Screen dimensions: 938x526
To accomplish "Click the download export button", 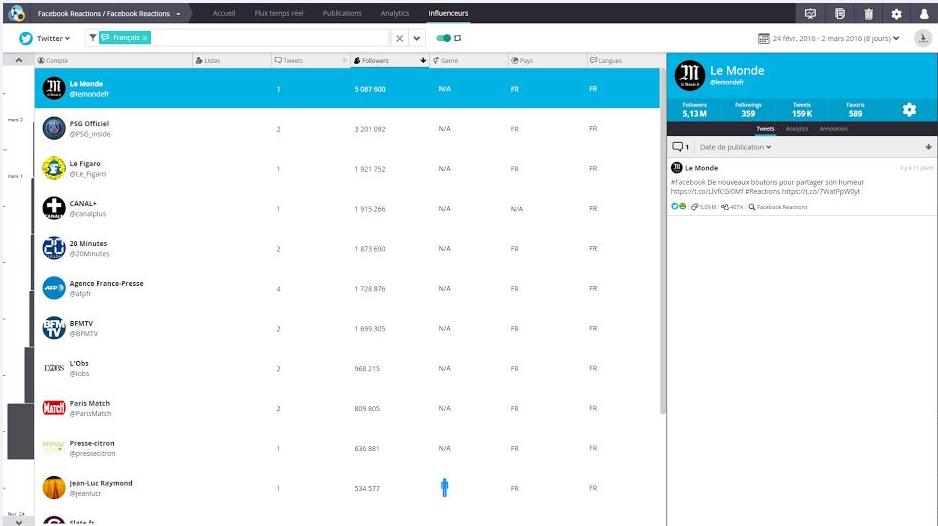I will [922, 38].
